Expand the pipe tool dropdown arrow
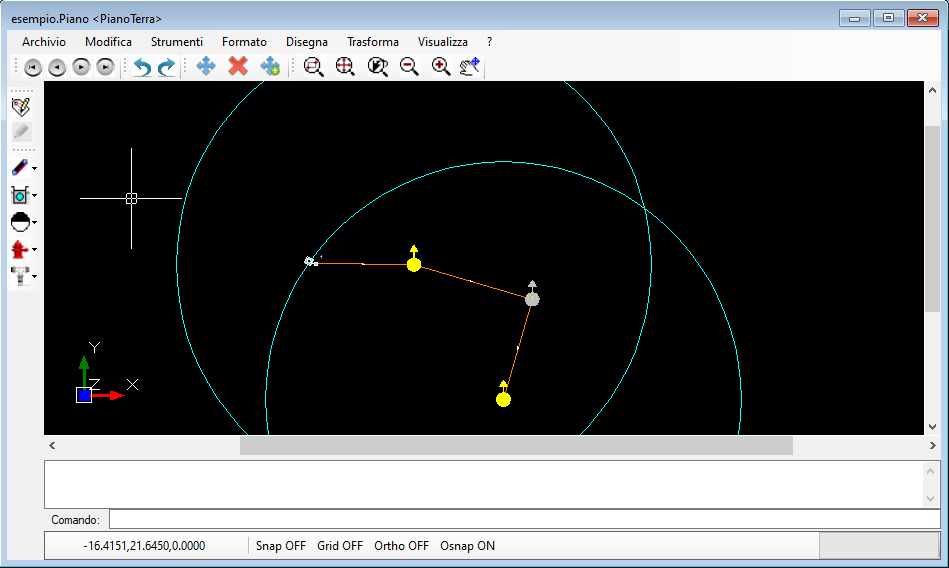Image resolution: width=949 pixels, height=568 pixels. point(34,168)
